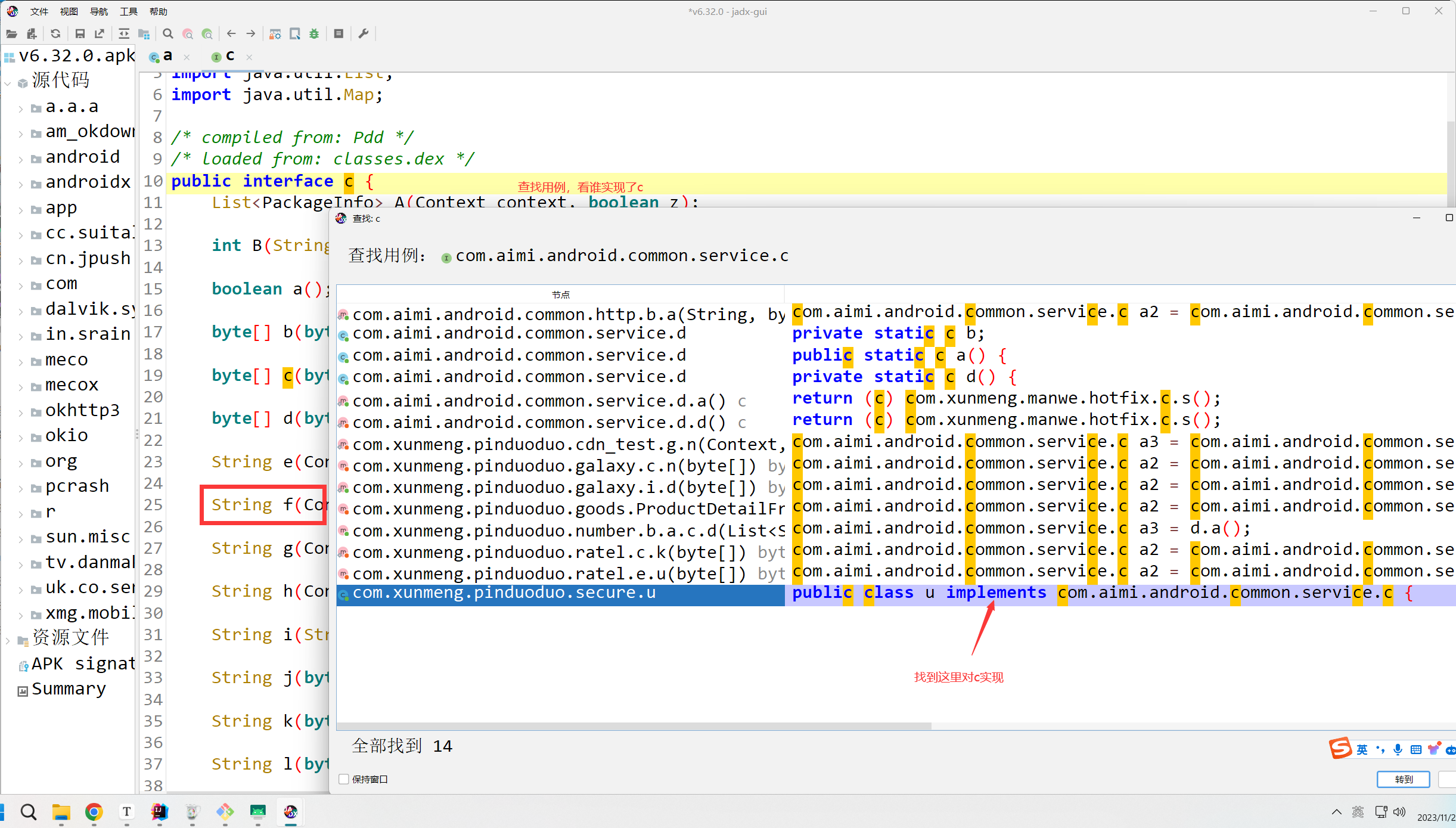Viewport: 1456px width, 828px height.
Task: Click the forward arrow navigation icon
Action: 251,34
